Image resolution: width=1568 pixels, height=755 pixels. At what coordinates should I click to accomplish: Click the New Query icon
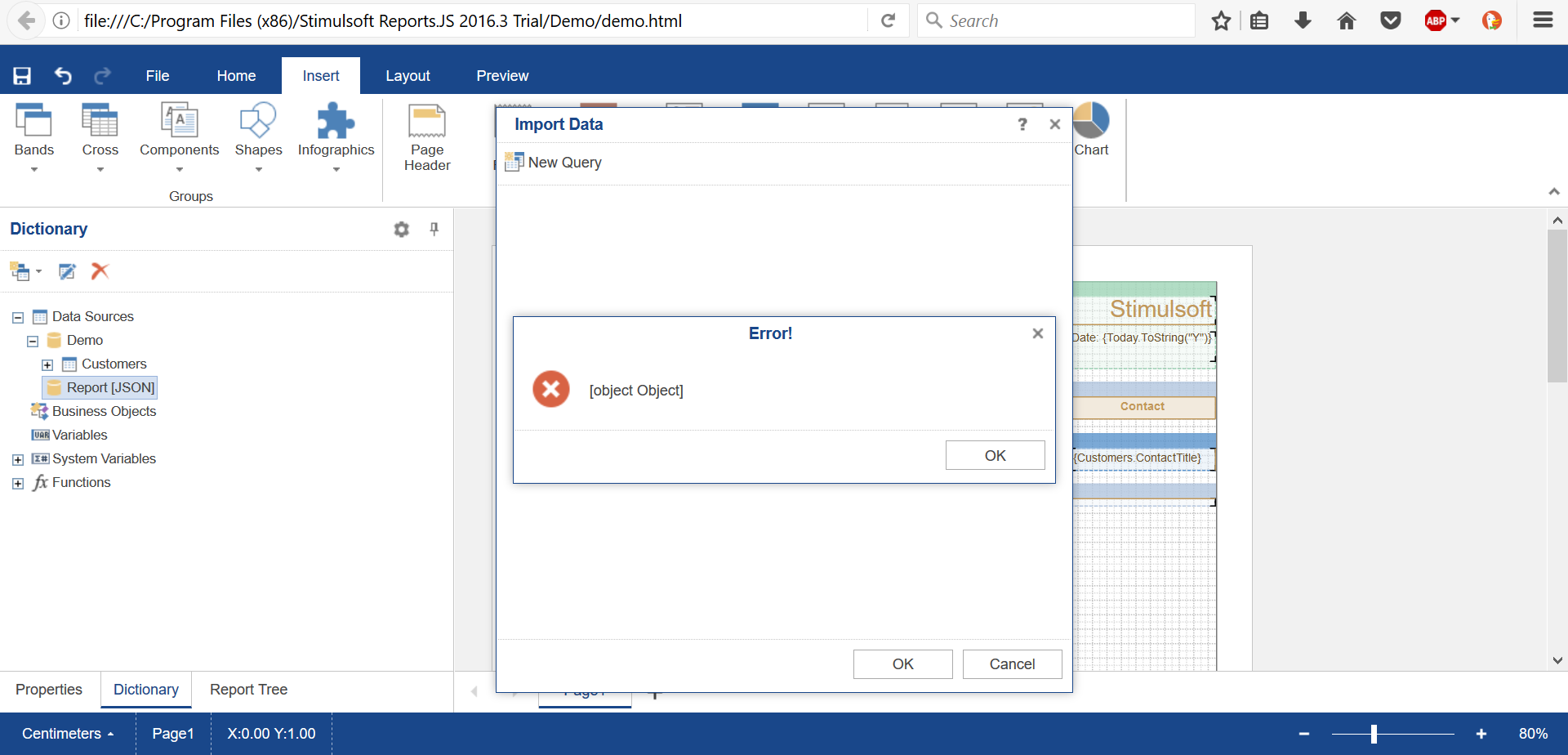click(514, 162)
